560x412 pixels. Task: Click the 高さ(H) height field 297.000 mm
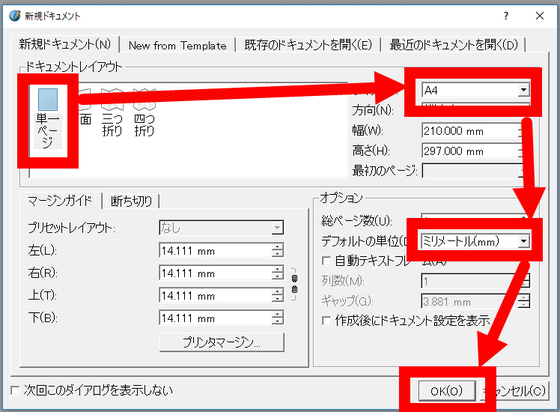[x=472, y=151]
